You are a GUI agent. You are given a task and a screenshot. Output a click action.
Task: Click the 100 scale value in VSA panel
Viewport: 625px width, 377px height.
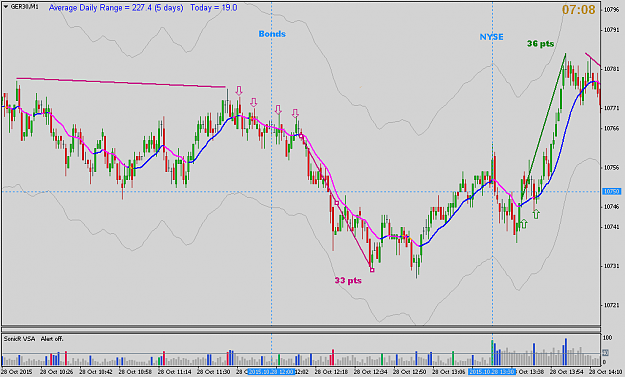(607, 338)
